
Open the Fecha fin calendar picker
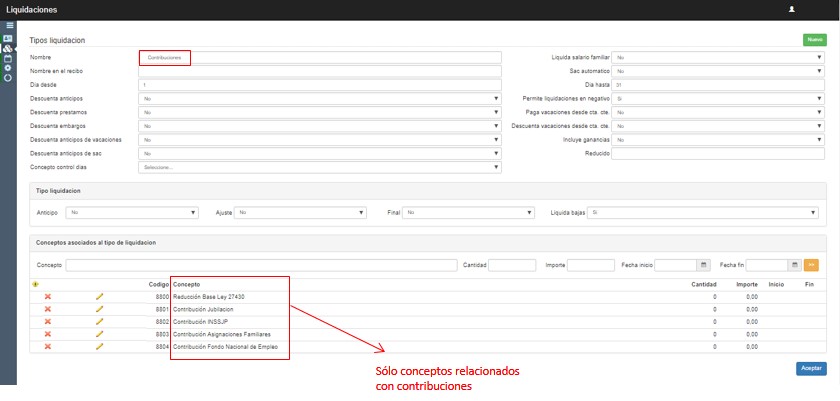click(x=794, y=265)
